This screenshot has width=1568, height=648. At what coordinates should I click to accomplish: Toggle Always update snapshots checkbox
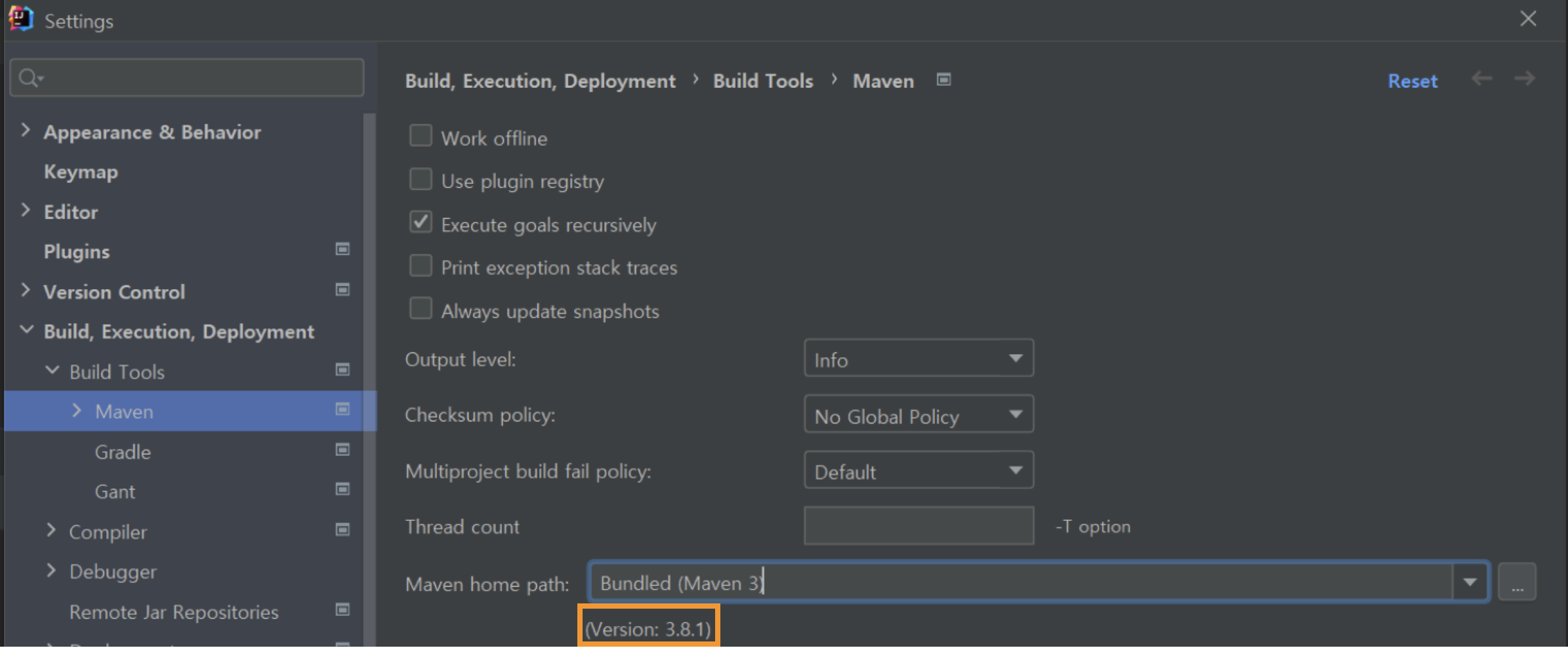(421, 308)
